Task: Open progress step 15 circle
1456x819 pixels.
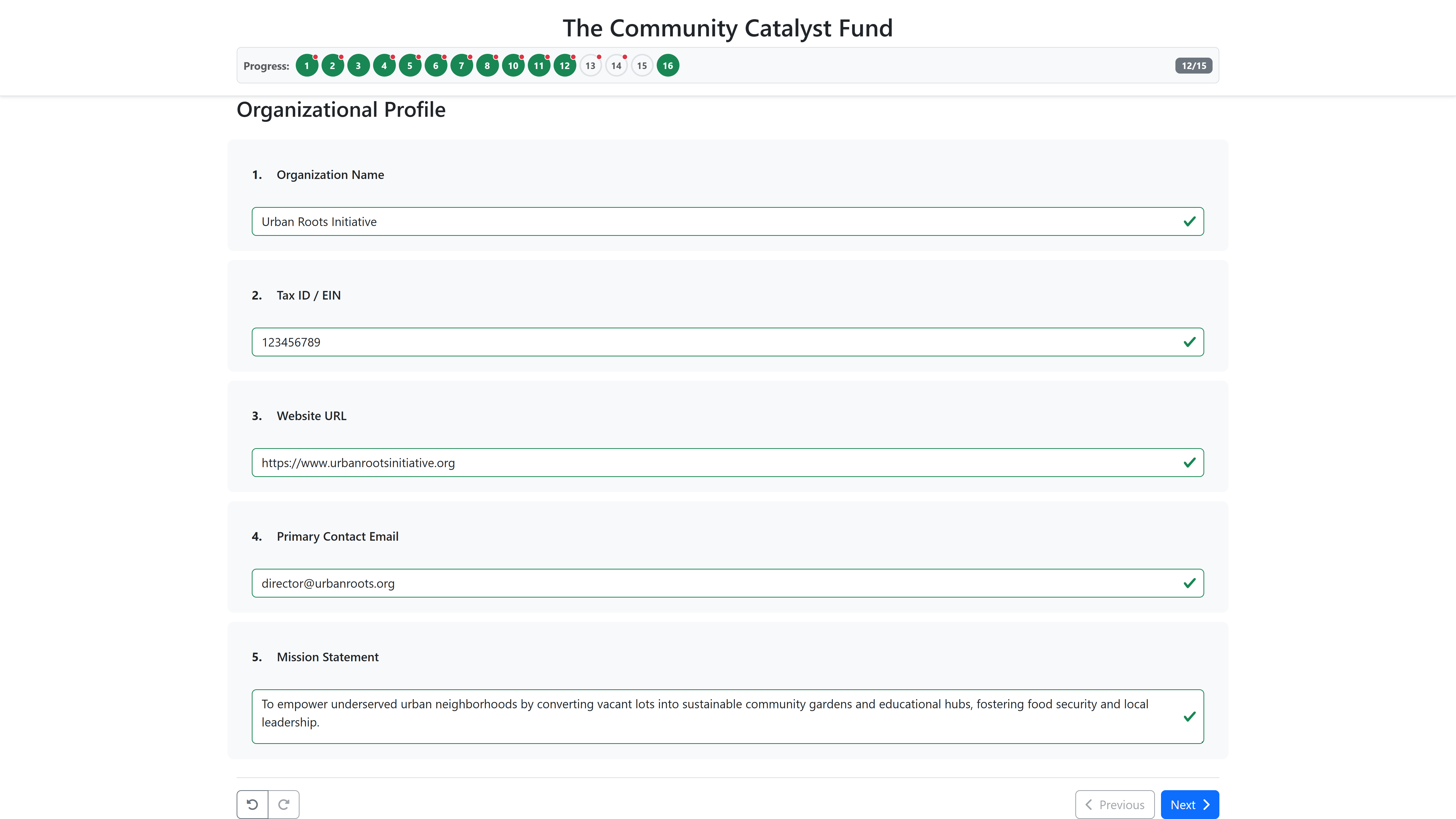Action: click(642, 65)
